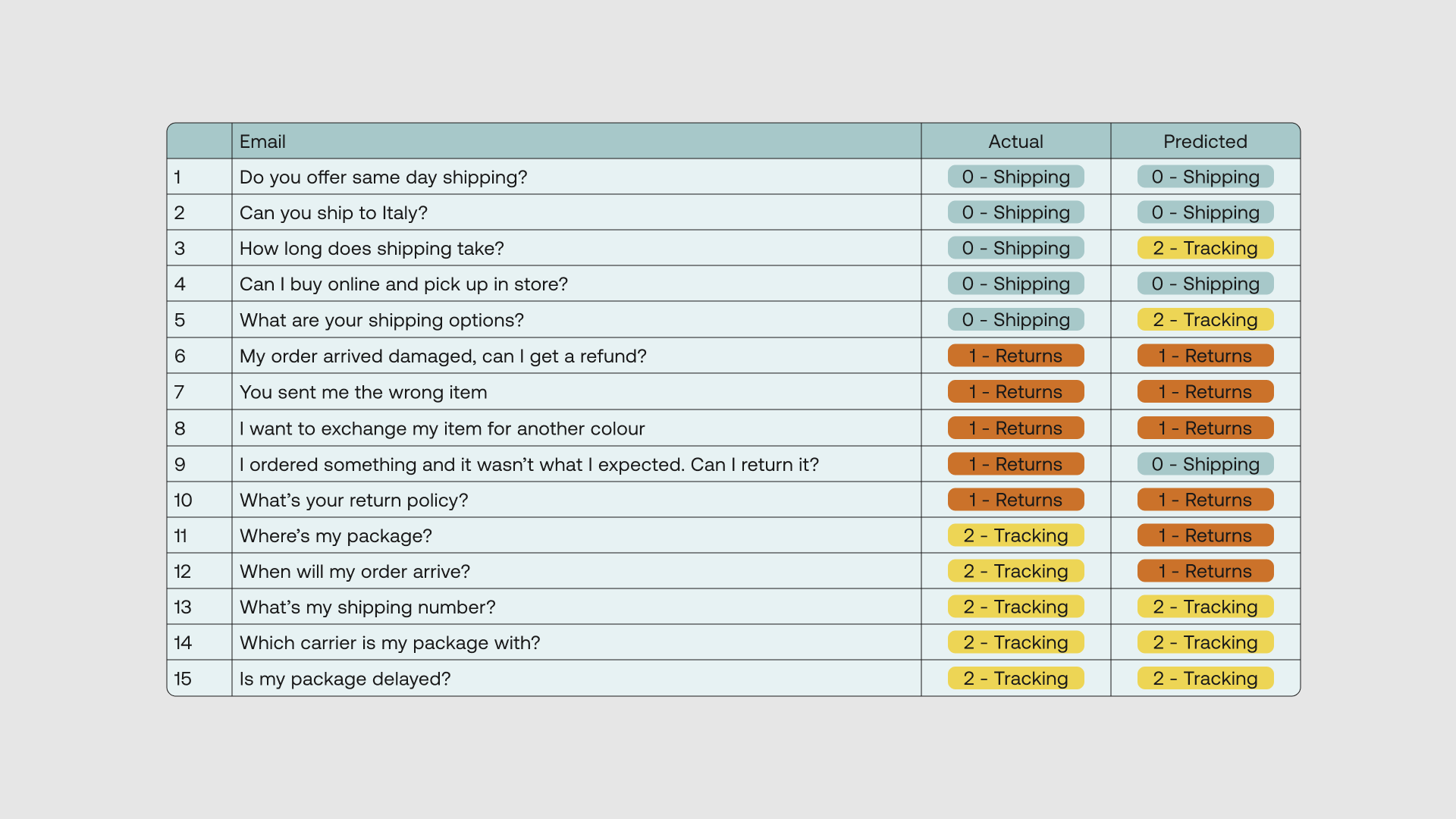Click the 'Where's my package?' email text
This screenshot has width=1456, height=819.
click(336, 536)
